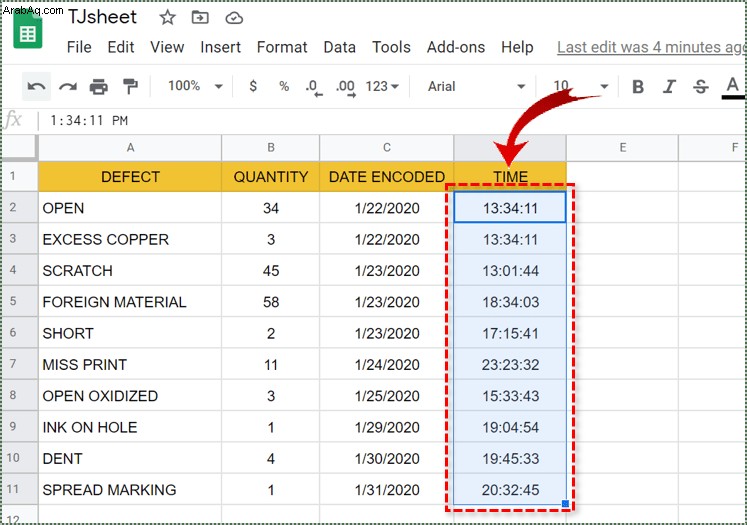This screenshot has width=747, height=525.
Task: Open the zoom 100% dropdown
Action: click(x=195, y=86)
